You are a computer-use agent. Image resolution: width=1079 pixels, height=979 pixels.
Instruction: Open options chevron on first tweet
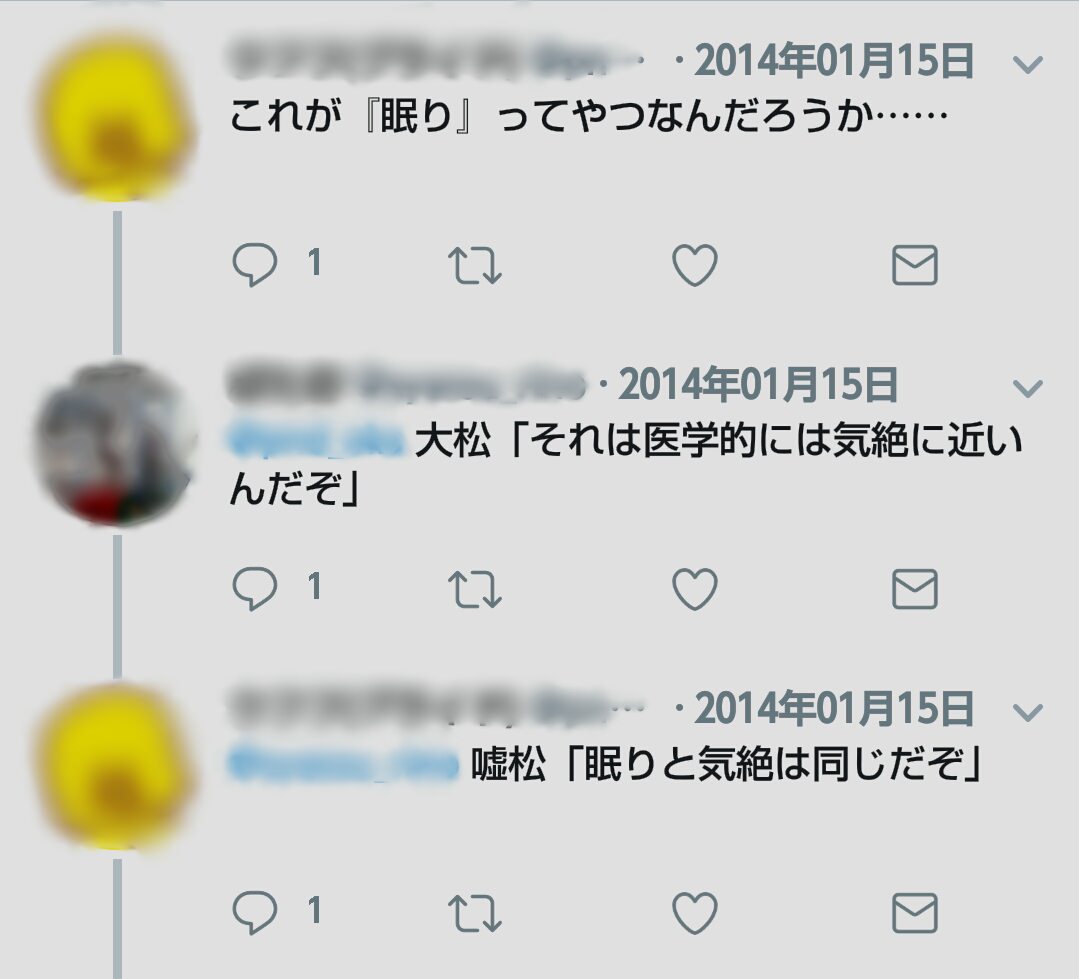click(1028, 65)
